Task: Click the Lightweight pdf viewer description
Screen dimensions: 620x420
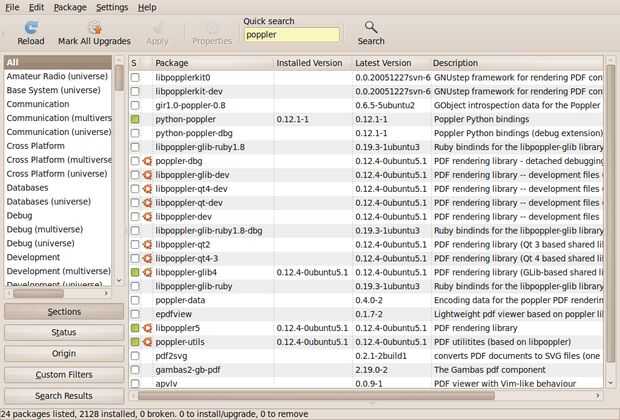Action: 518,314
